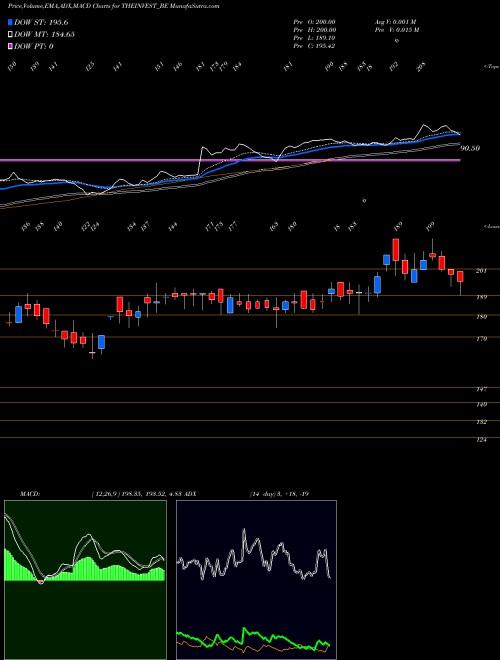Click the 'Pre C: 195.42' value
Image resolution: width=500 pixels, height=660 pixels.
[x=314, y=46]
